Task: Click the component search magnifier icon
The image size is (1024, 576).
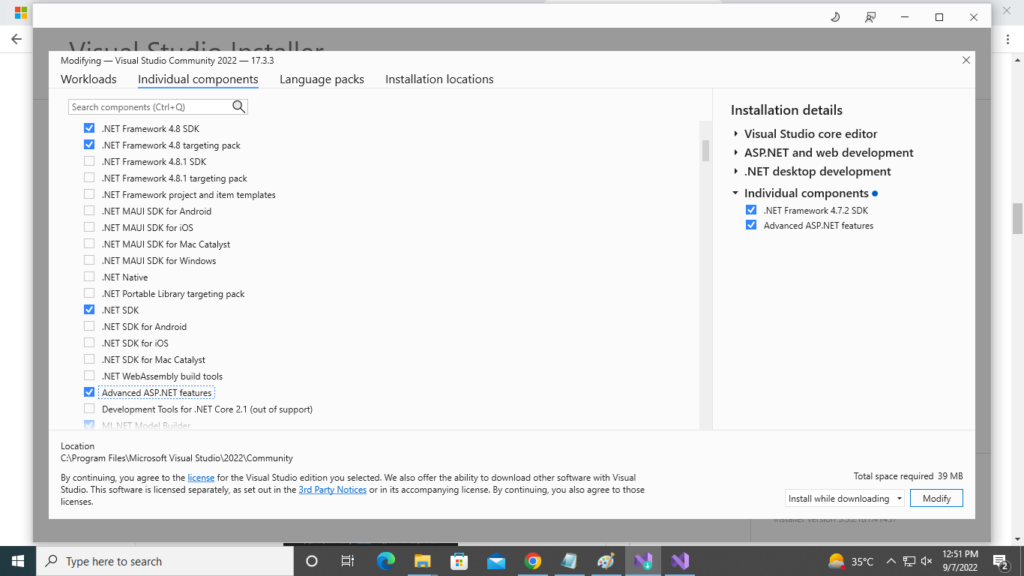Action: 239,106
